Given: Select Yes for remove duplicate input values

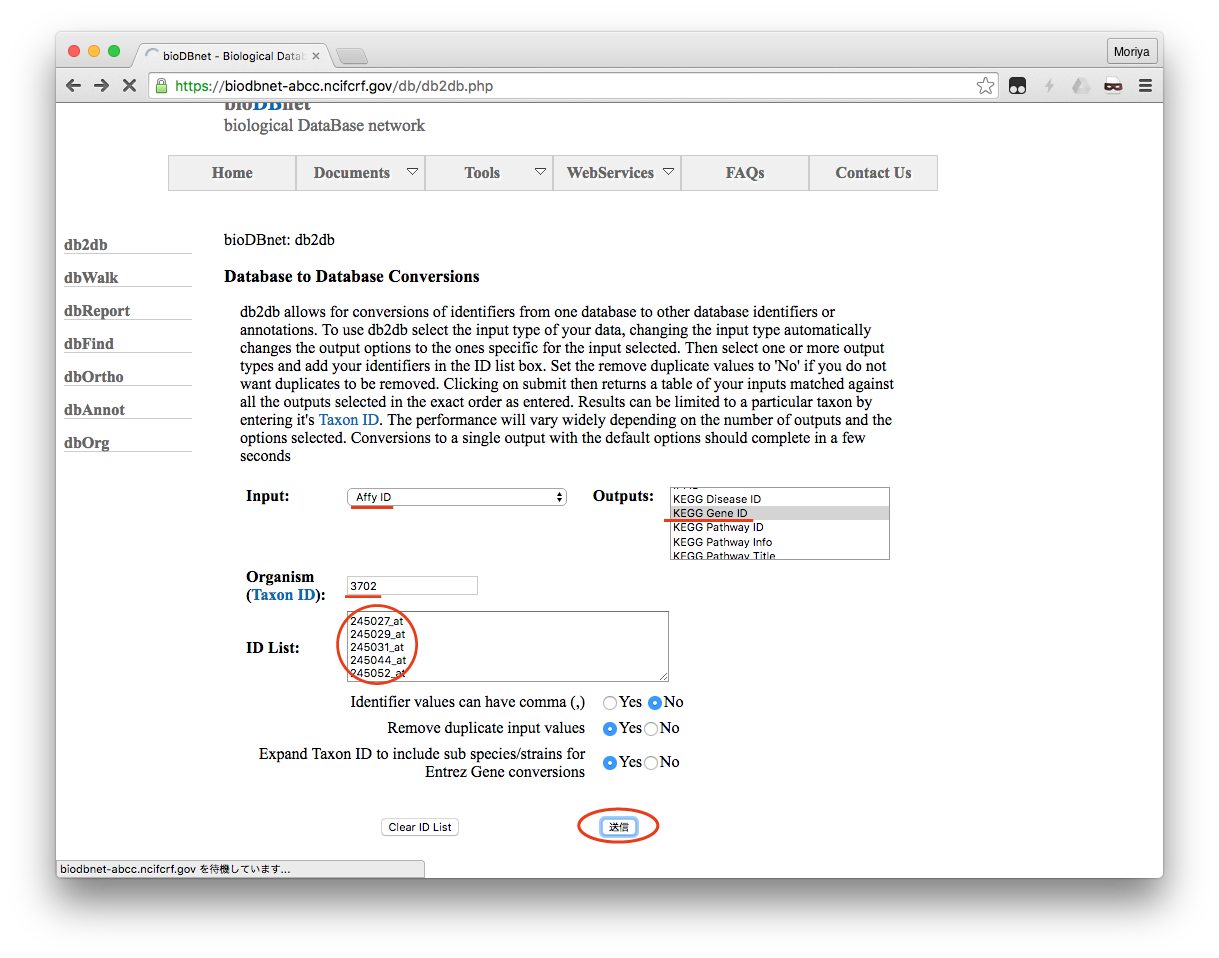Looking at the screenshot, I should pyautogui.click(x=610, y=729).
